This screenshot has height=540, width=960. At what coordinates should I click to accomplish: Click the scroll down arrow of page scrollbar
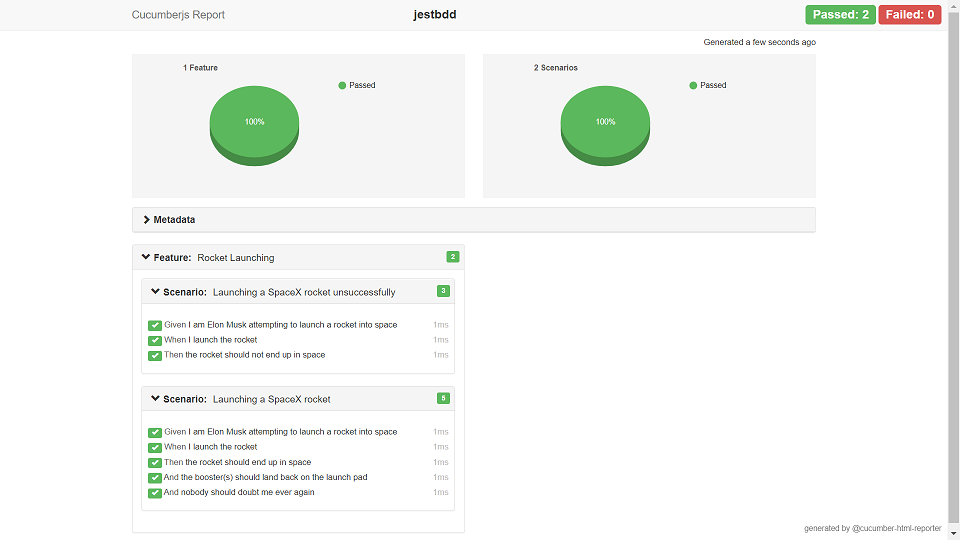tap(954, 534)
